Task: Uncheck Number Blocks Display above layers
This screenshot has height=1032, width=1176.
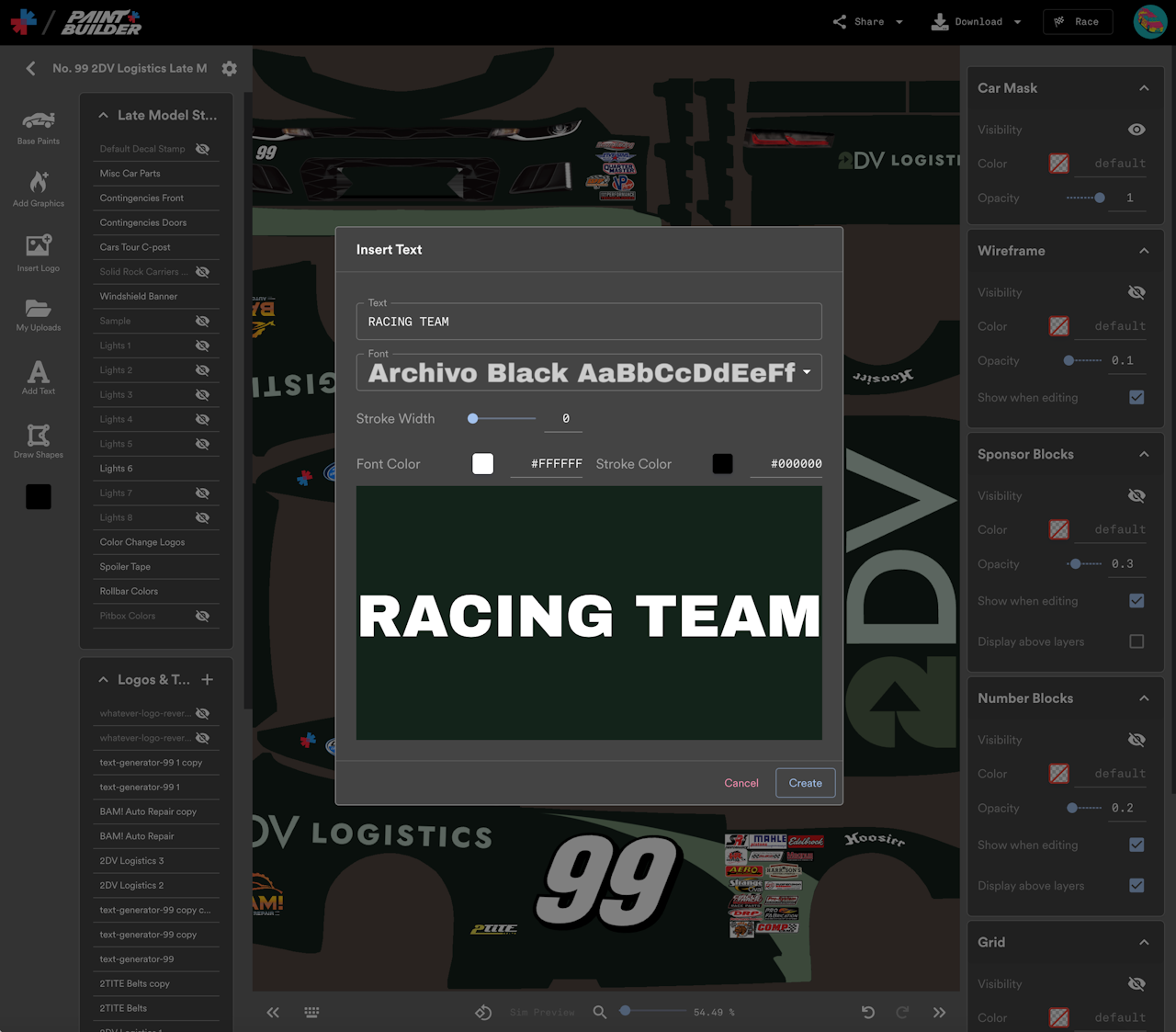Action: tap(1136, 885)
